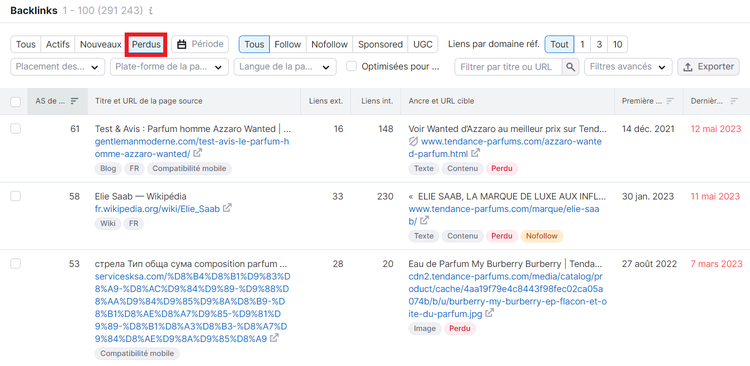Filter by Follow links
Image resolution: width=750 pixels, height=366 pixels.
pos(287,44)
